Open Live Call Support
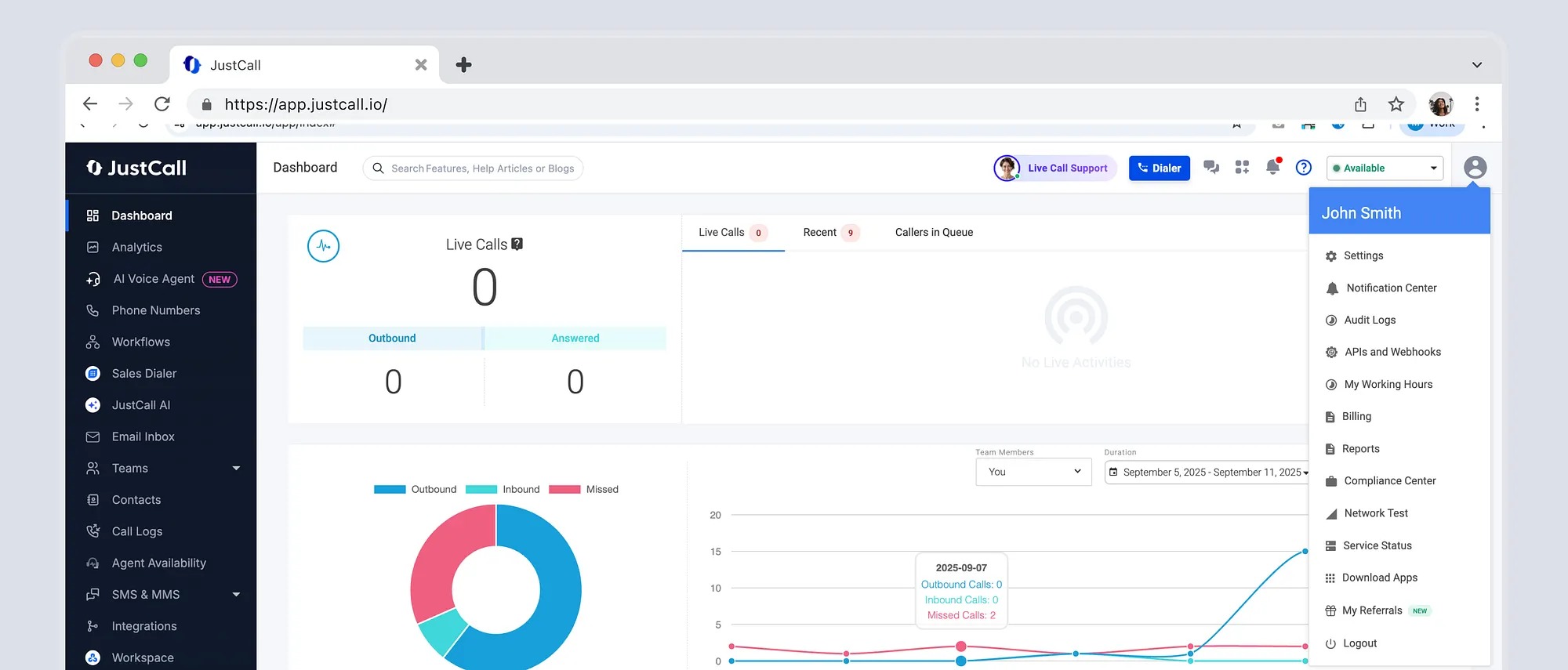Screen dimensions: 1568x670 (x=1054, y=168)
